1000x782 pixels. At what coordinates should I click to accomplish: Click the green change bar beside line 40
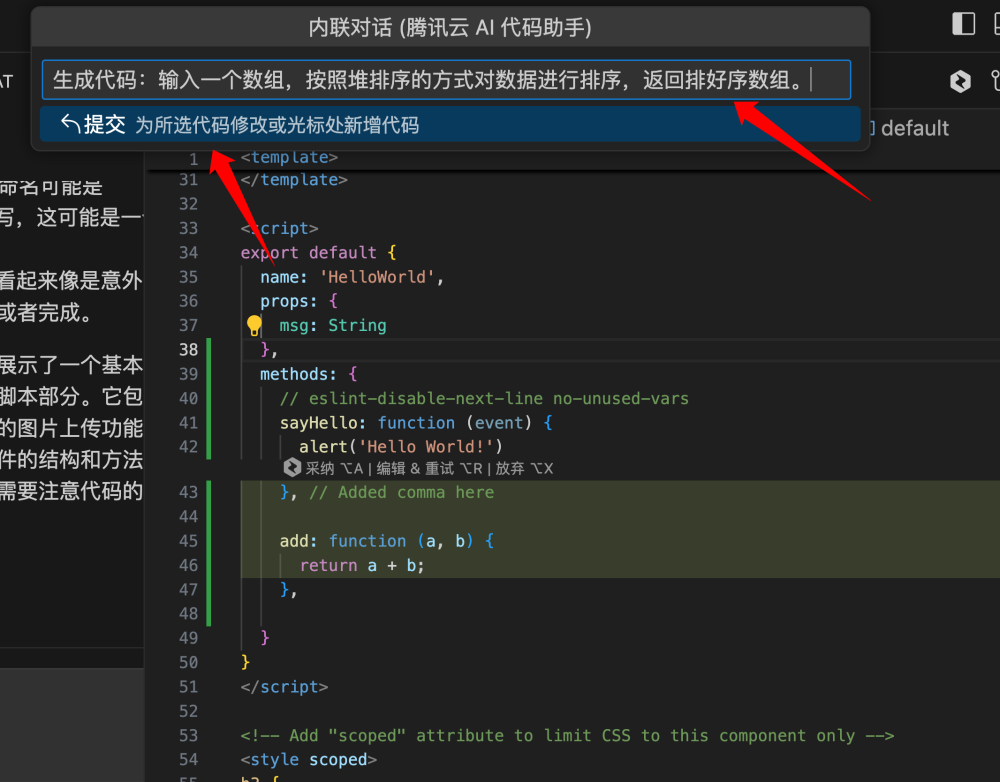pyautogui.click(x=208, y=398)
